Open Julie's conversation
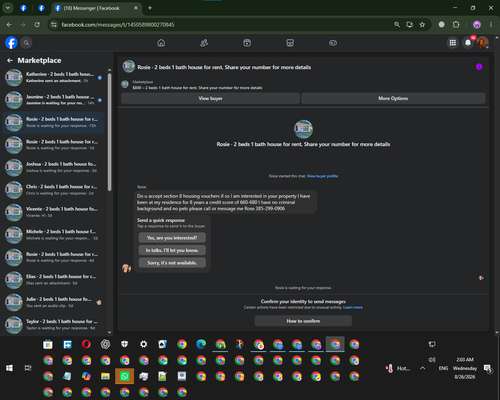The width and height of the screenshot is (500, 400). click(53, 302)
